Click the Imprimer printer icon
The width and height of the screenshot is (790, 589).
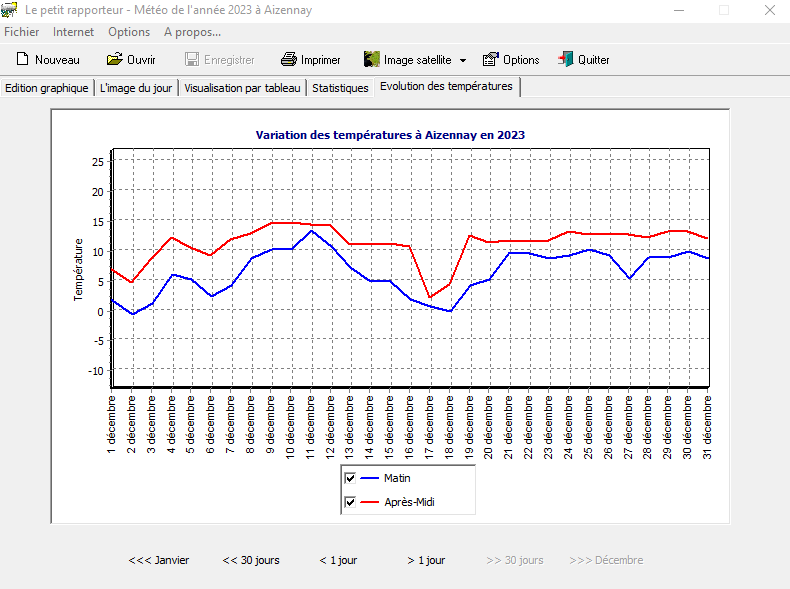[x=289, y=60]
